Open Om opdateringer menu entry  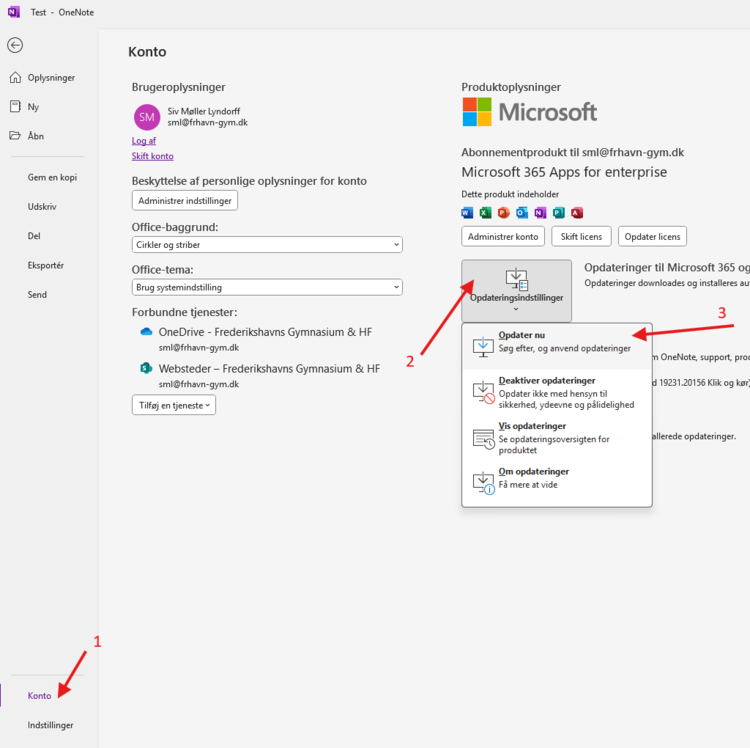[556, 478]
